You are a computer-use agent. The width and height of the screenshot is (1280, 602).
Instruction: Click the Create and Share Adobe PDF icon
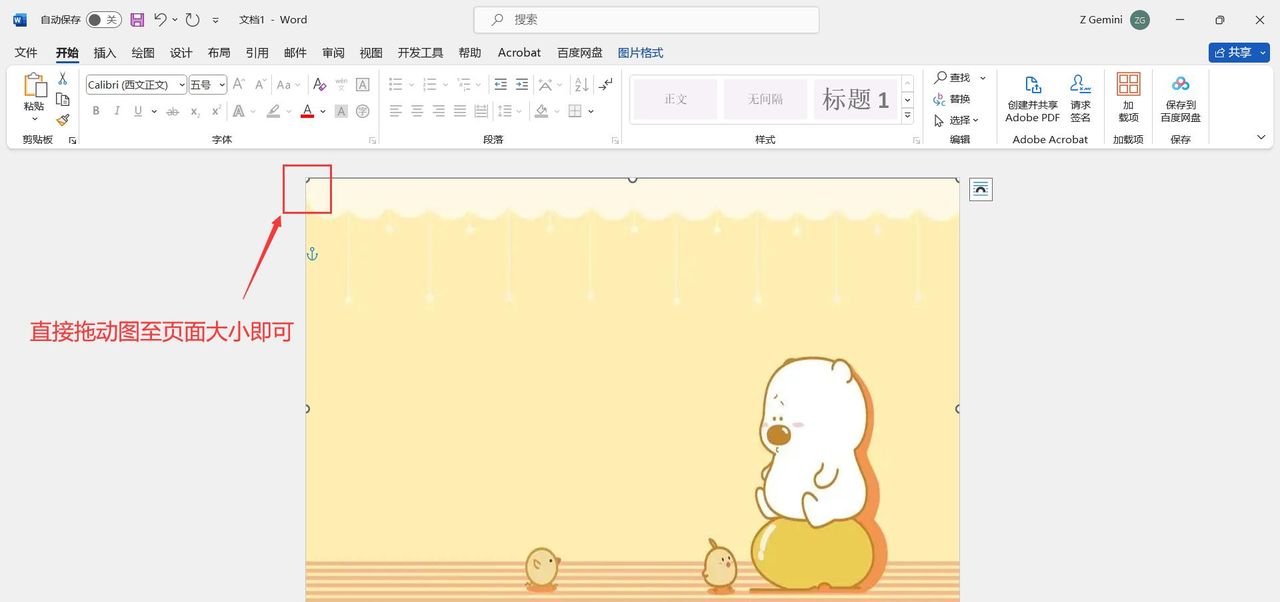(x=1031, y=100)
